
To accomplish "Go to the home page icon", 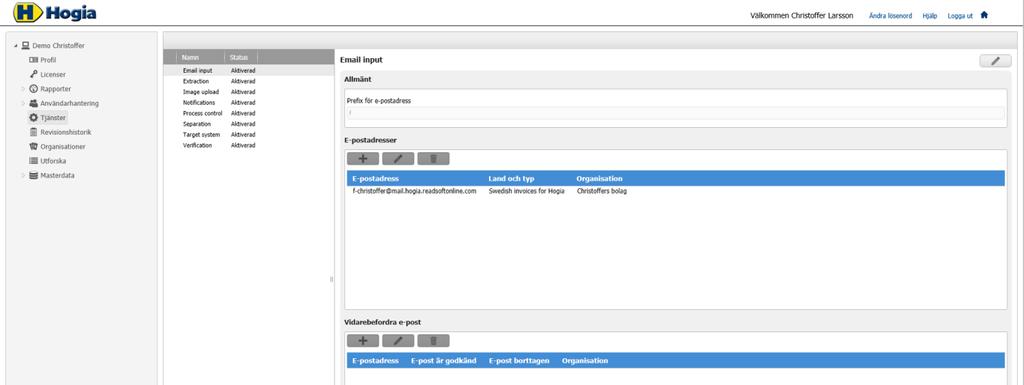I will tap(984, 15).
